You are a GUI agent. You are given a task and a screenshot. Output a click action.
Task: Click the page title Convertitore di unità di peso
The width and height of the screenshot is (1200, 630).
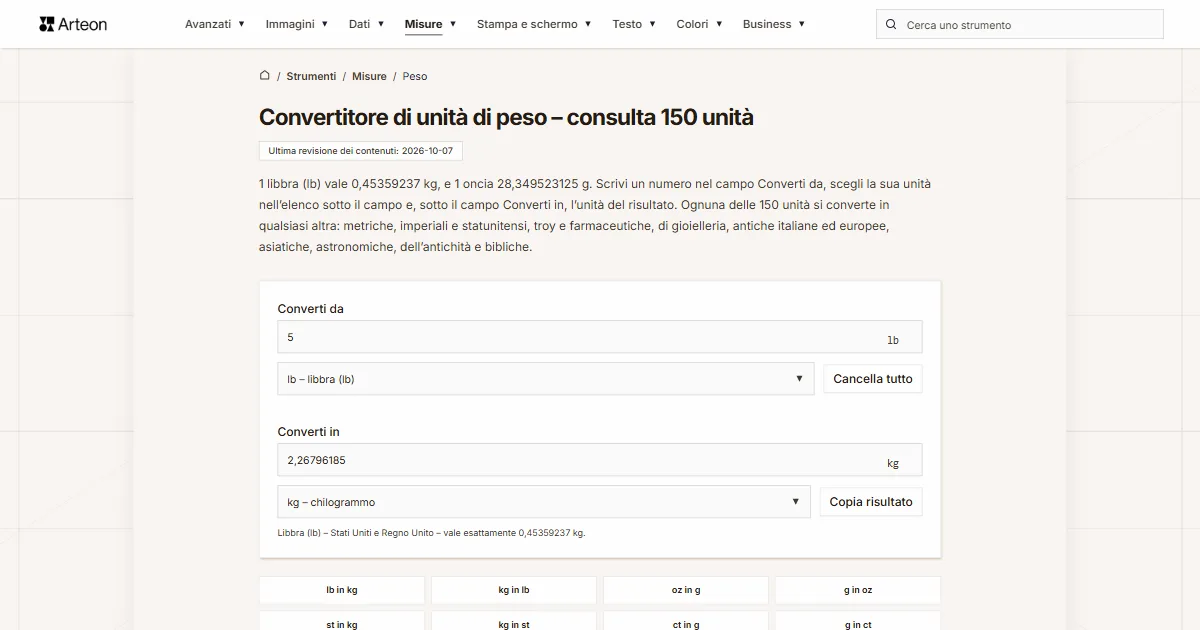point(506,117)
